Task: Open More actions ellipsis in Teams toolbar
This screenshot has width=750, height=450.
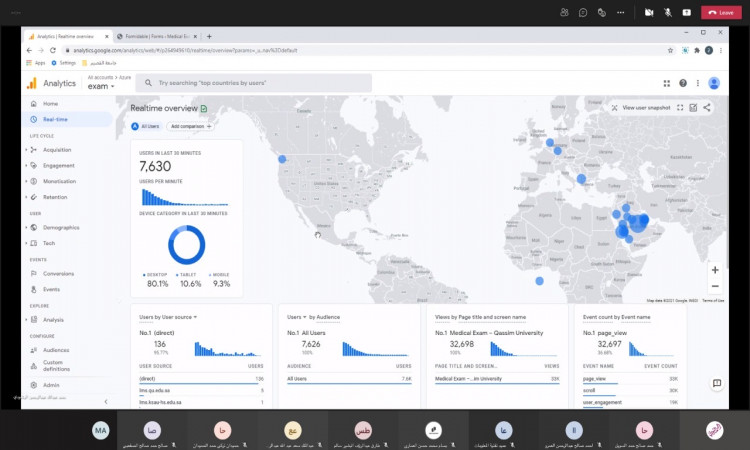Action: point(620,12)
